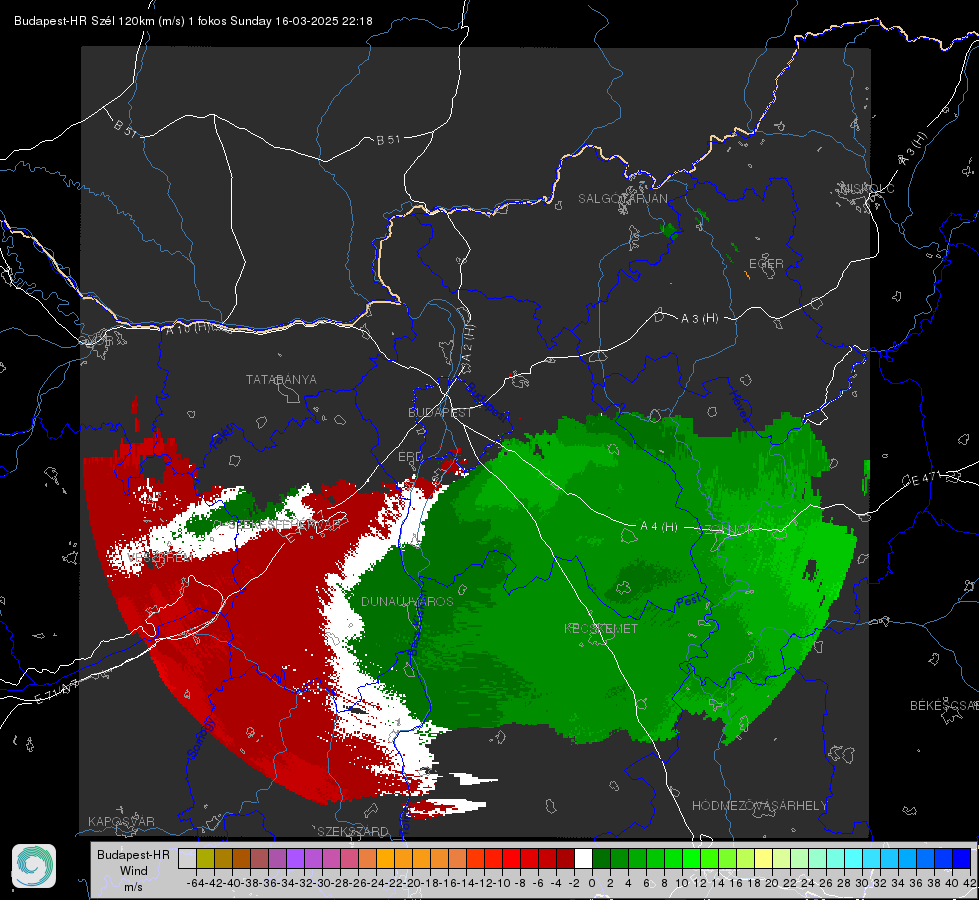Screen dimensions: 979x900
Task: Click the Budapest-HR Wind m/s legend title
Action: tap(133, 870)
